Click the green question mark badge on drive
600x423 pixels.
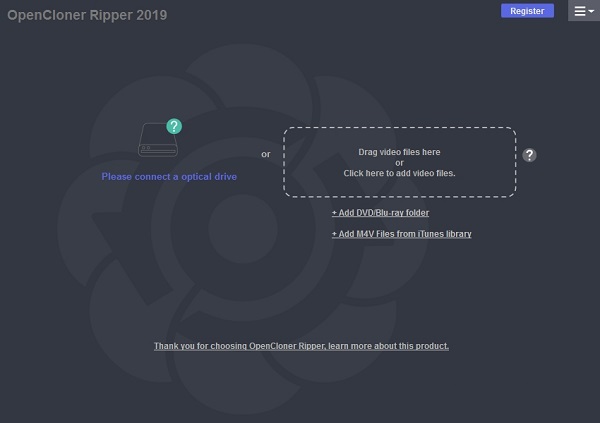pos(174,126)
